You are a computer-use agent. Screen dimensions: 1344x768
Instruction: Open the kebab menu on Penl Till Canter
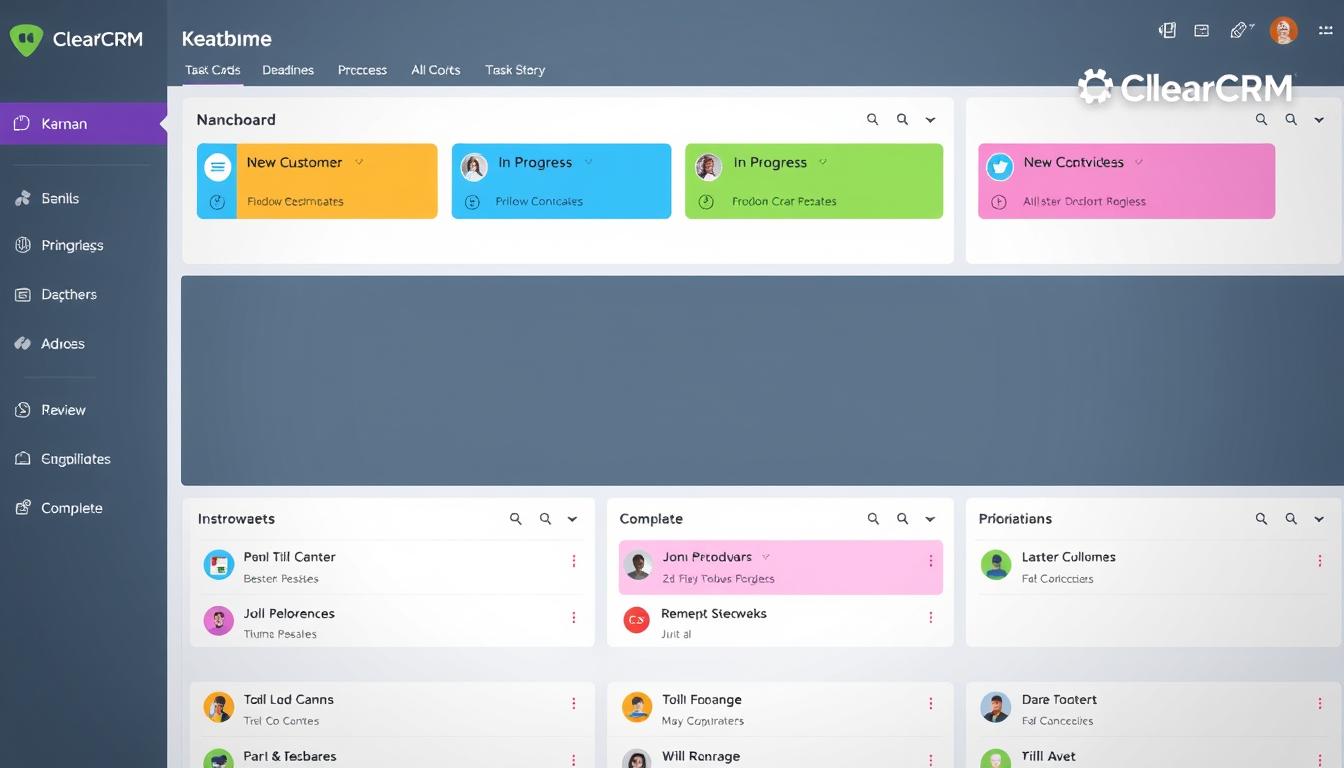tap(574, 561)
